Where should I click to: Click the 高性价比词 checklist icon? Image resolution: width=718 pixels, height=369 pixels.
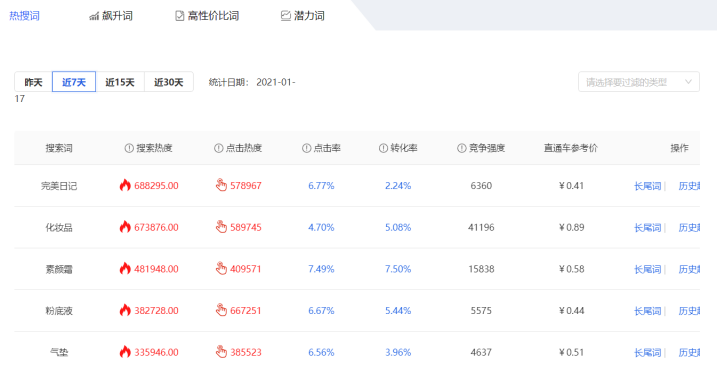click(180, 16)
